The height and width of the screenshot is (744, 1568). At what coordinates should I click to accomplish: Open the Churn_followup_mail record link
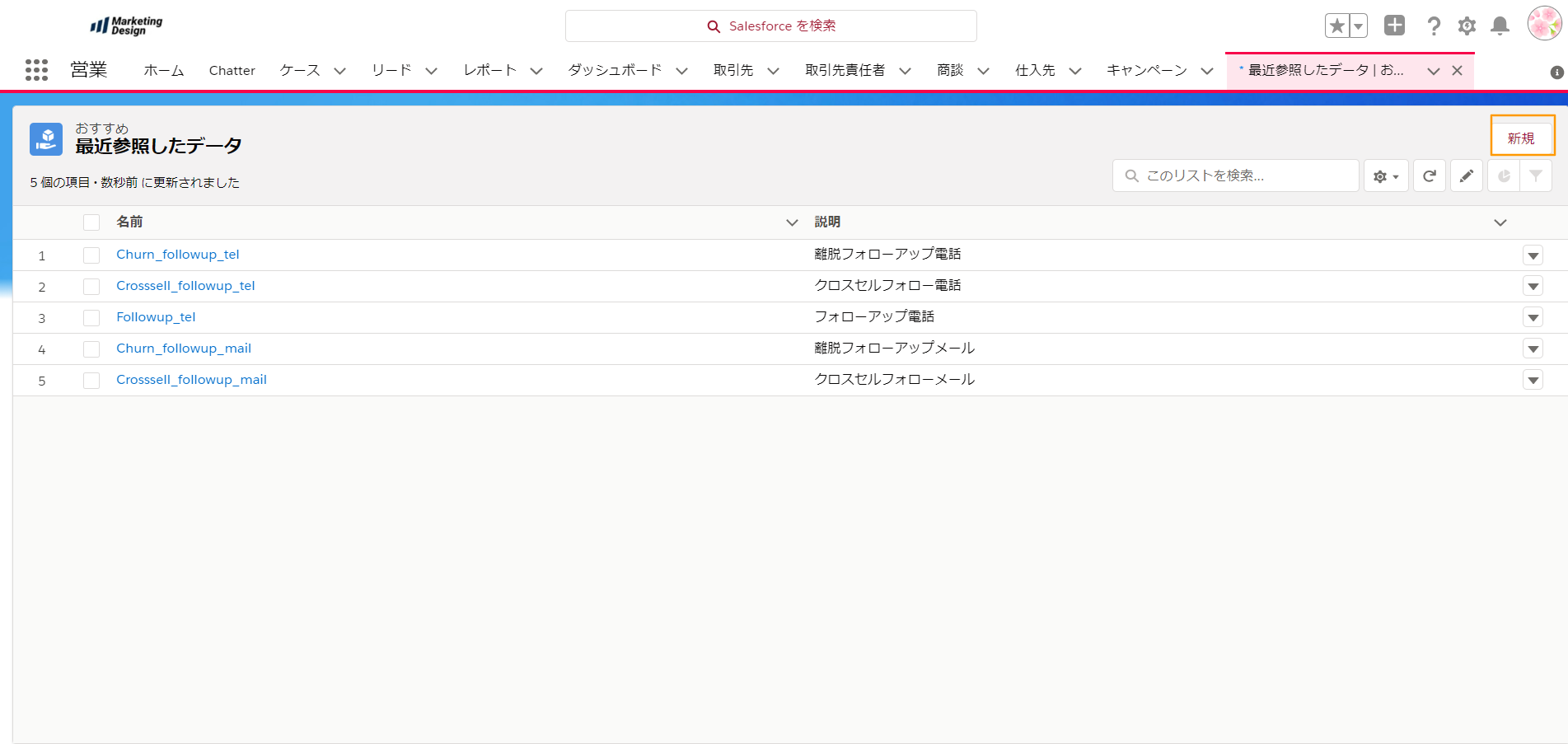tap(184, 349)
